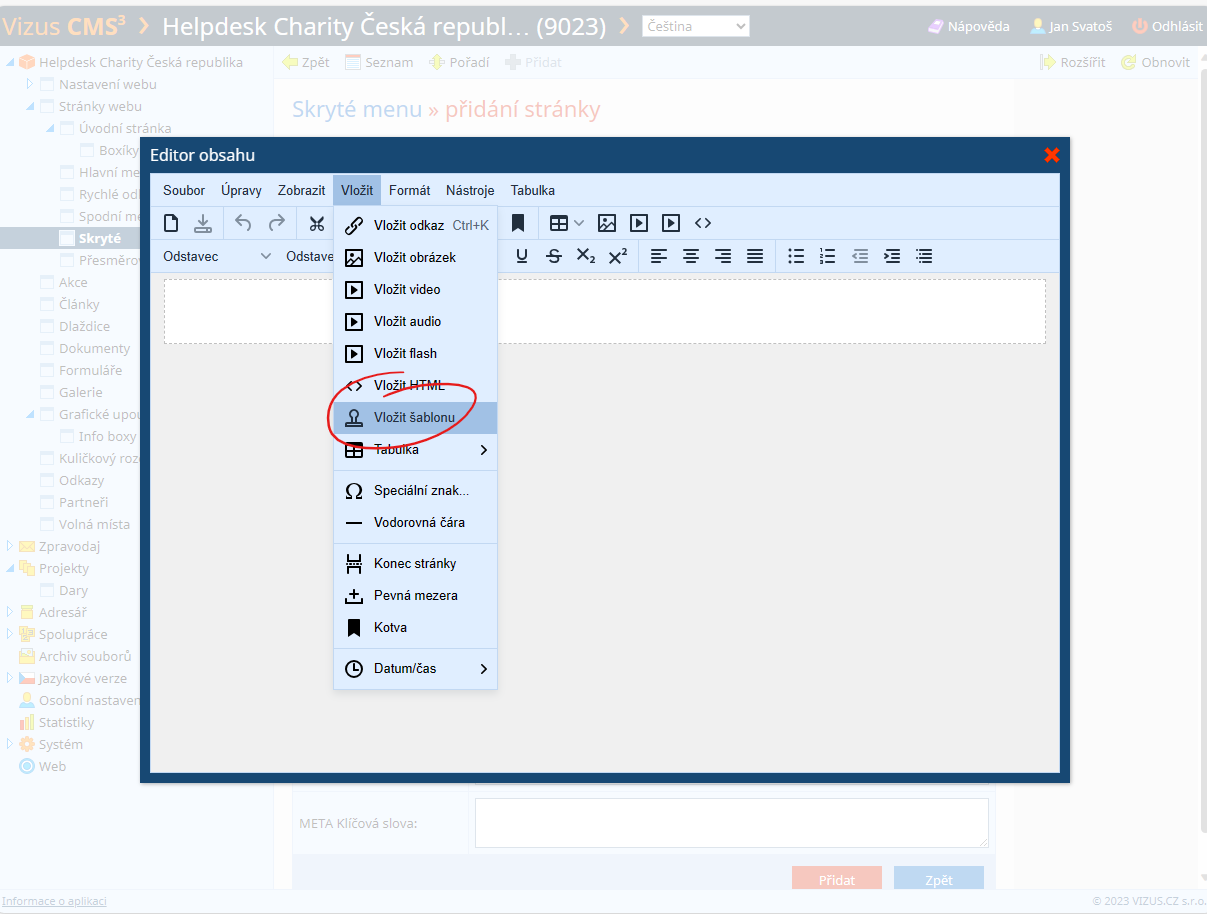This screenshot has height=914, width=1207.
Task: Click Jan Svatoš user link
Action: 1071,27
